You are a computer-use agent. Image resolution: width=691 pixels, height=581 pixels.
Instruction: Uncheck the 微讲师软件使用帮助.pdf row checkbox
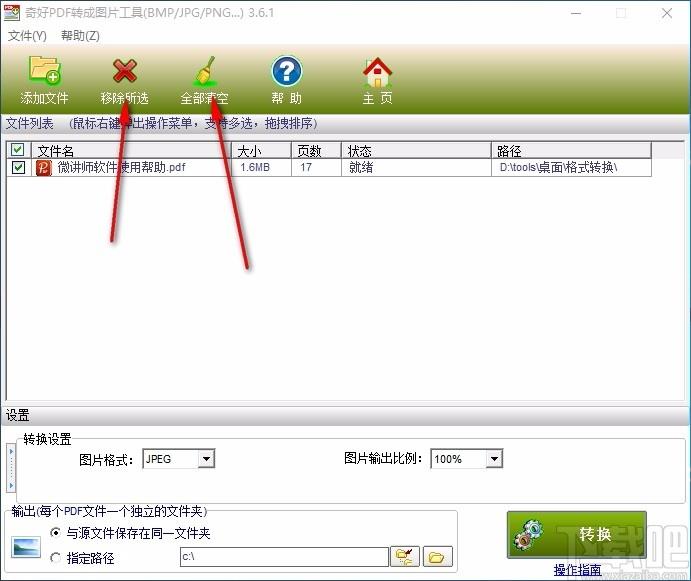click(19, 168)
